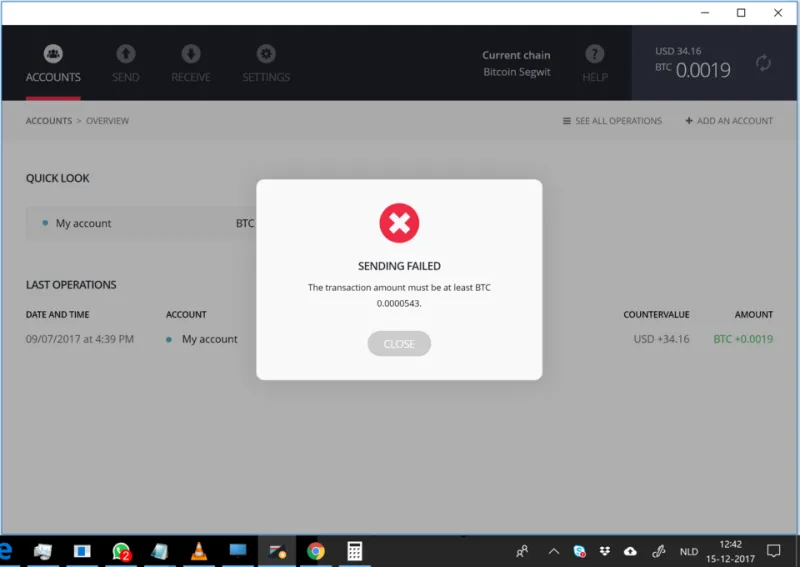Open the Accounts tab
Screen dimensions: 800x567
point(53,63)
